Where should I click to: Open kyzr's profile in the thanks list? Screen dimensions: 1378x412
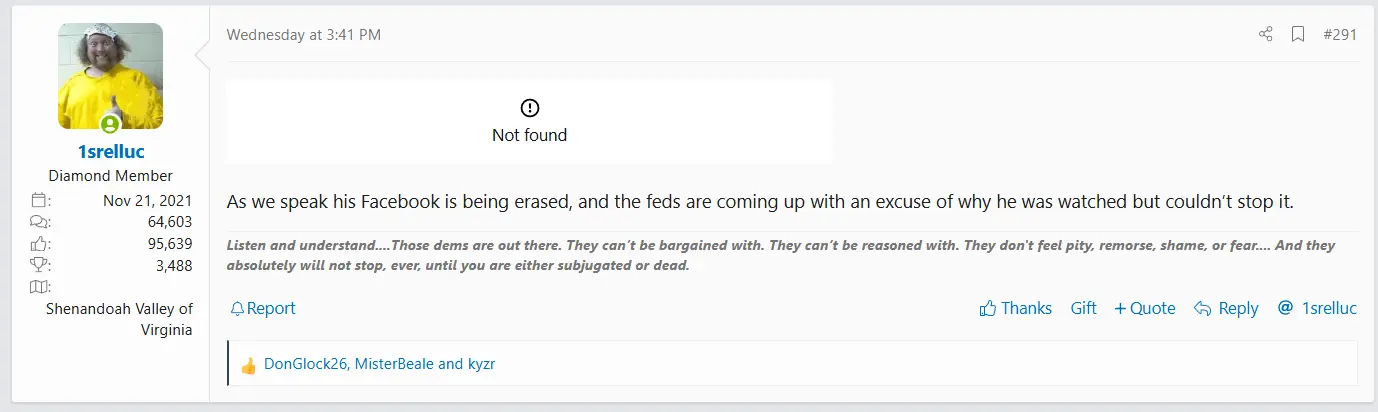pyautogui.click(x=481, y=364)
